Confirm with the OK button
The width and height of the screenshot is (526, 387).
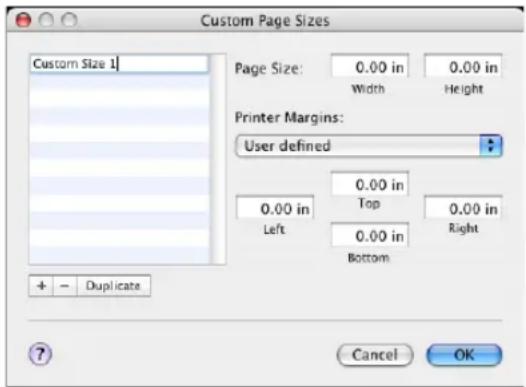tap(464, 355)
